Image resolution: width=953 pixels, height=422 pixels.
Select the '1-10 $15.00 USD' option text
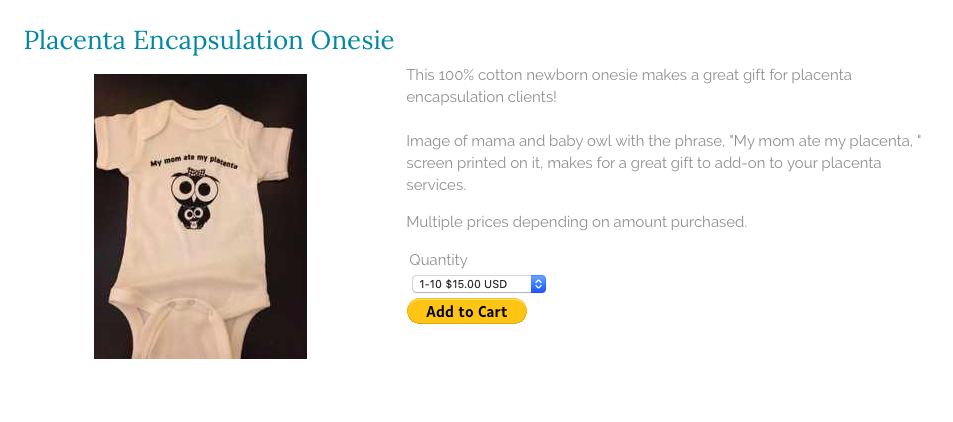(x=463, y=284)
